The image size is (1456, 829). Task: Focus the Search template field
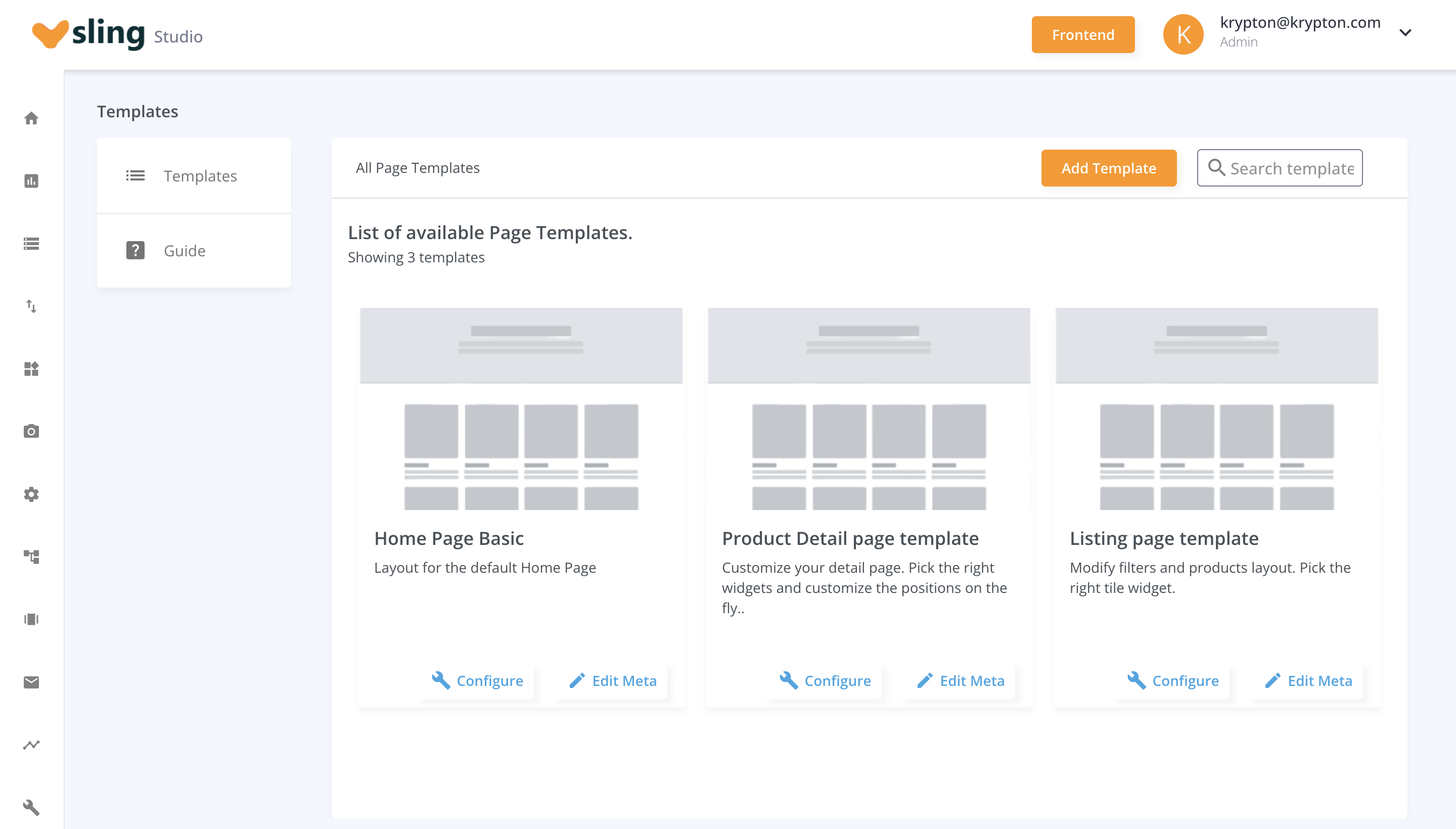1280,168
